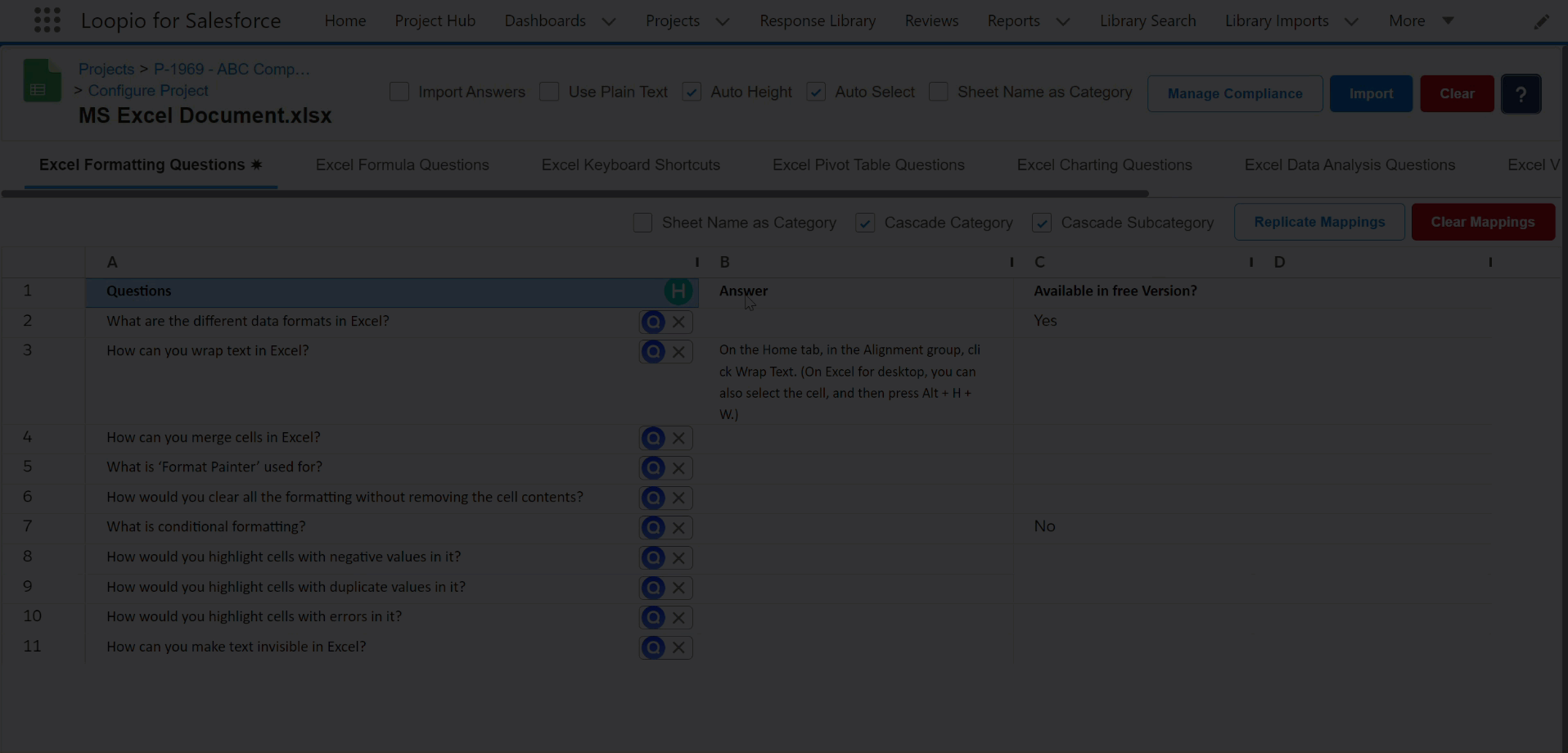The height and width of the screenshot is (753, 1568).
Task: Open the Configure Project breadcrumb link
Action: click(x=148, y=90)
